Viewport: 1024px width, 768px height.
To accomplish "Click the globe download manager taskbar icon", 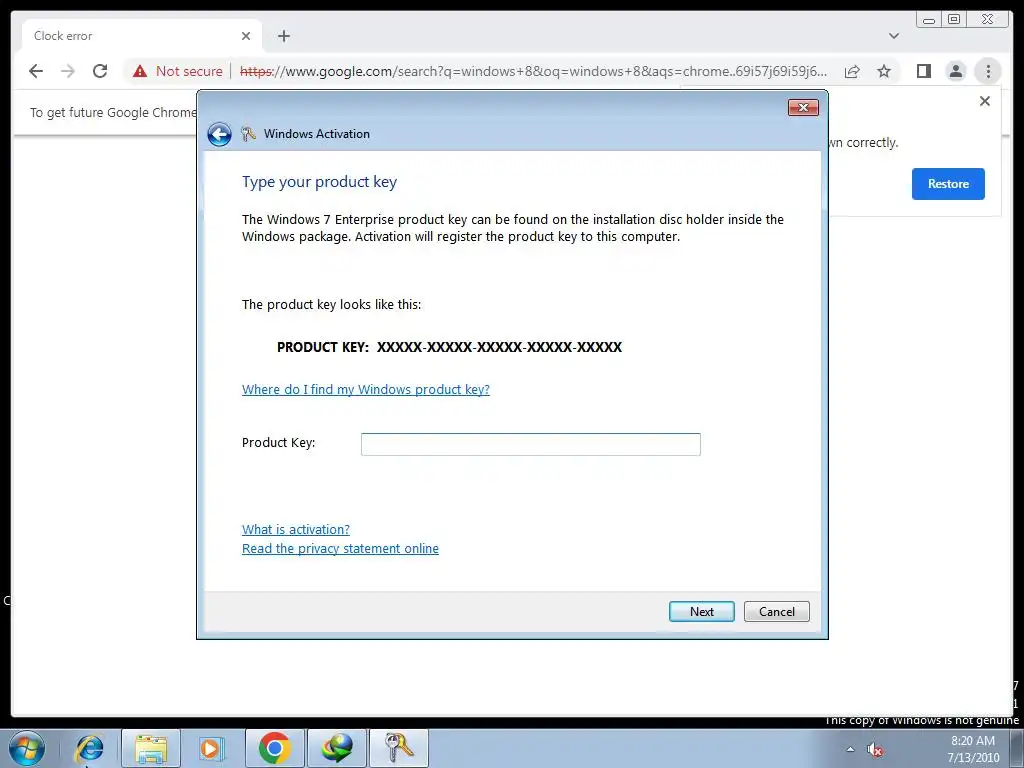I will (x=336, y=748).
